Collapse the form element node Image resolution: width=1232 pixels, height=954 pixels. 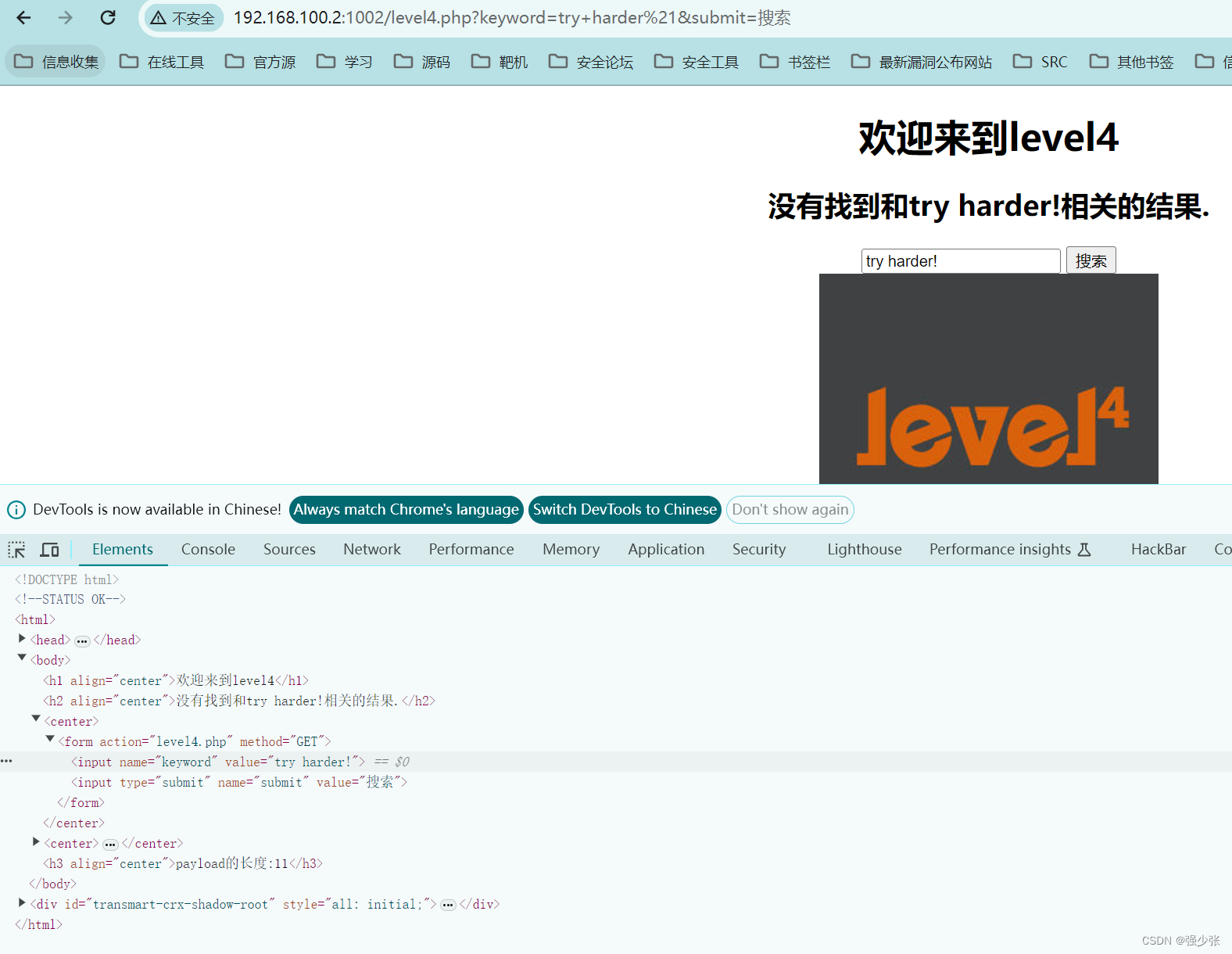click(50, 739)
